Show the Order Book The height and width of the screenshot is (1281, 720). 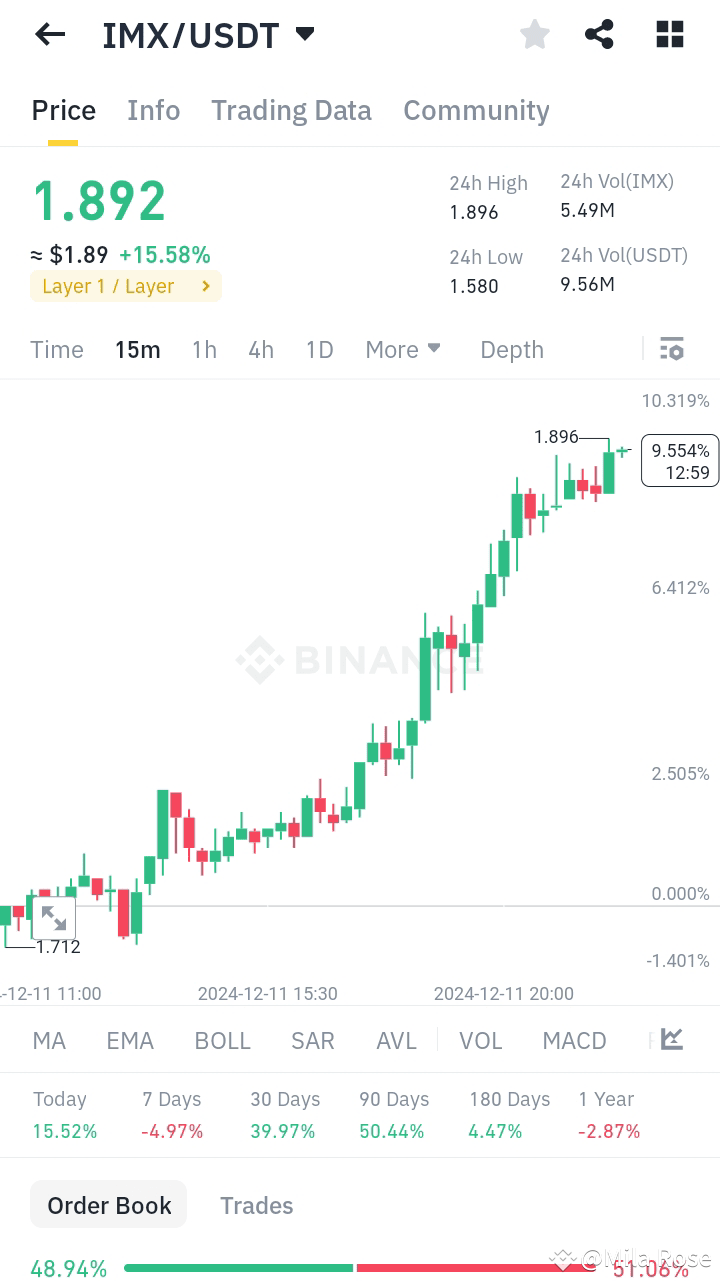click(108, 1204)
